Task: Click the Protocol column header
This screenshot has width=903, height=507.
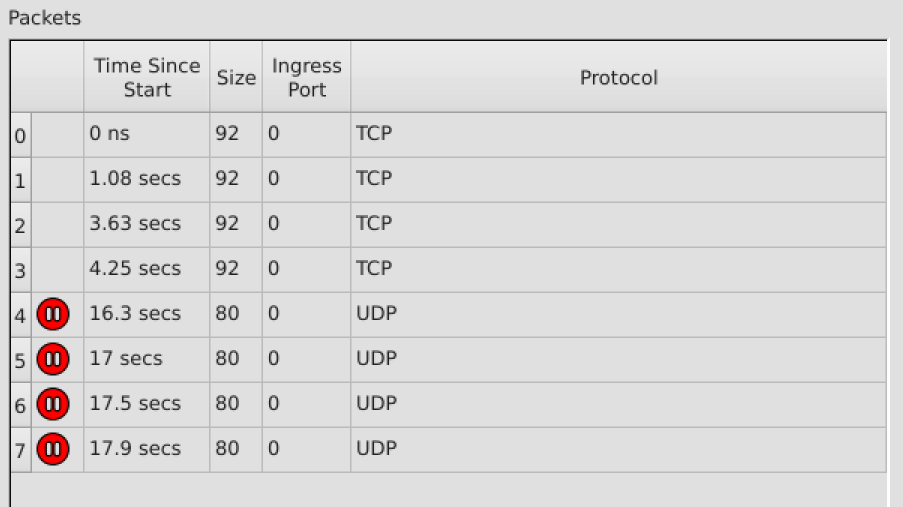Action: tap(618, 78)
